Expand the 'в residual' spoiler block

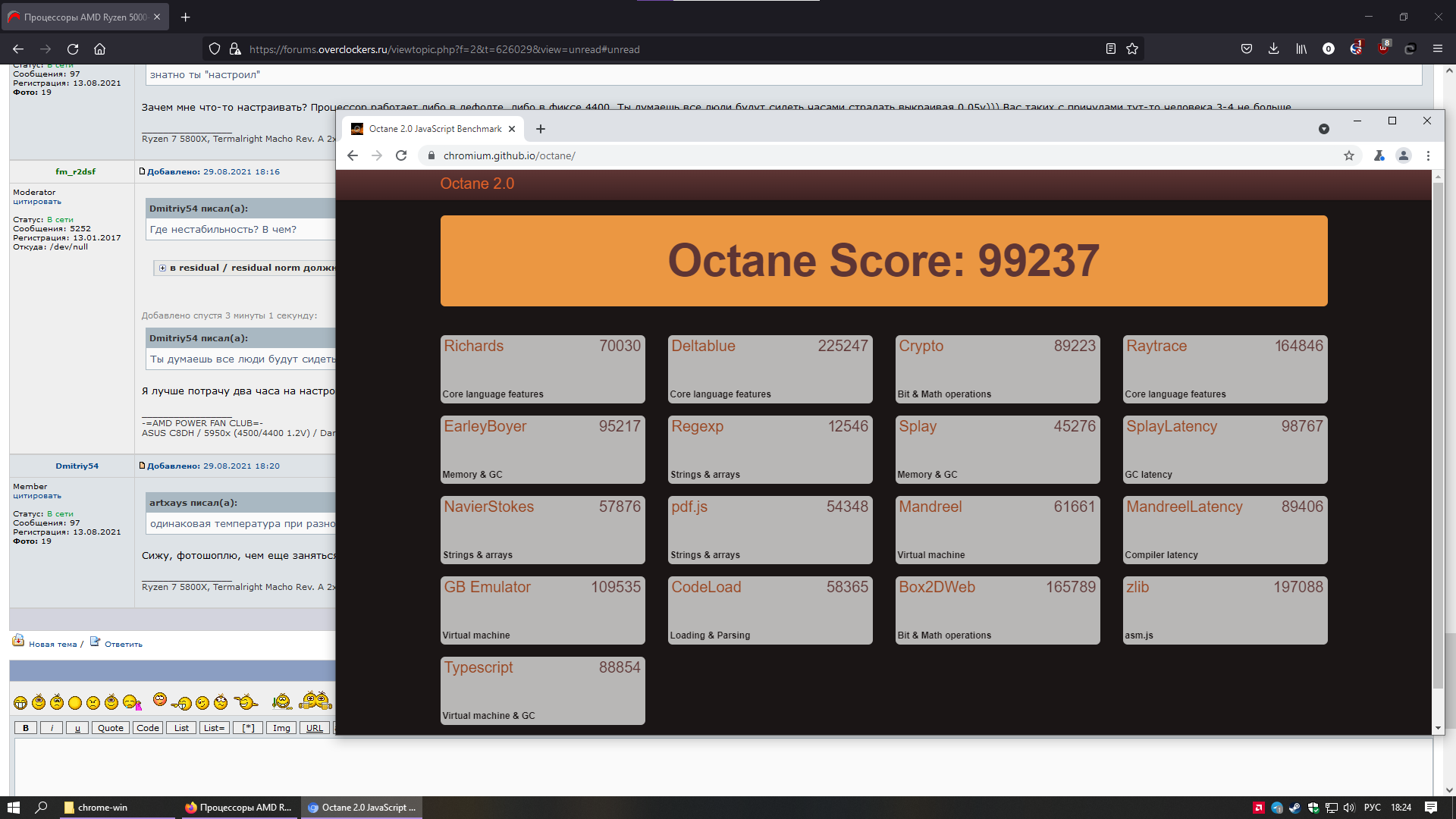(x=162, y=268)
